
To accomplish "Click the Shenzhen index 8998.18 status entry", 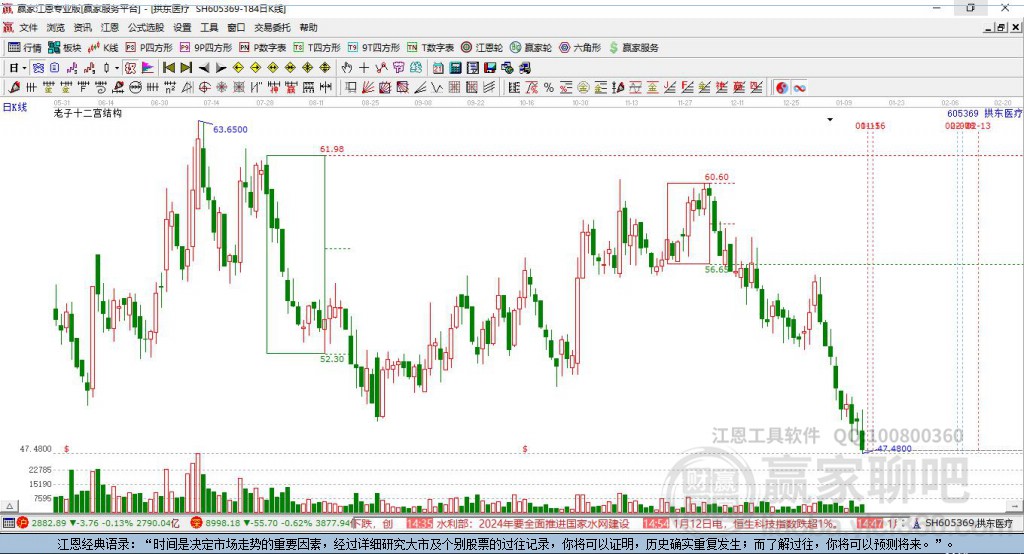I will [x=271, y=523].
